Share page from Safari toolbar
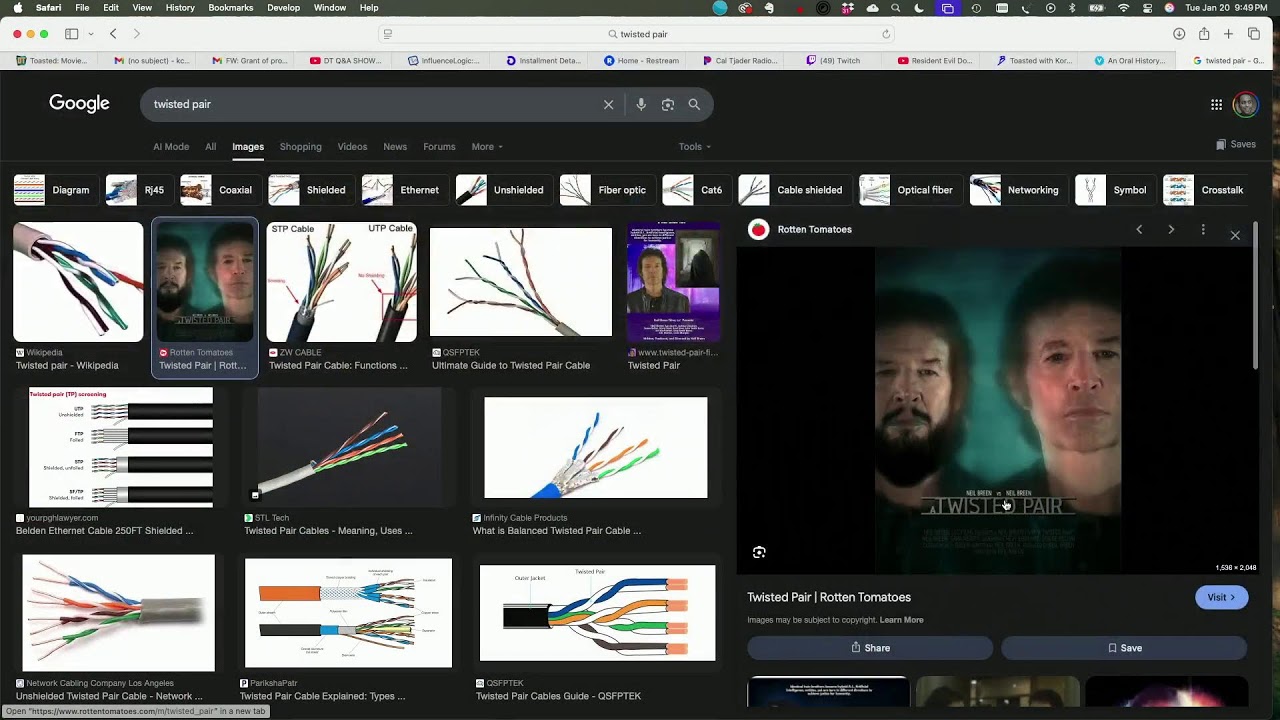This screenshot has width=1280, height=720. click(1204, 34)
